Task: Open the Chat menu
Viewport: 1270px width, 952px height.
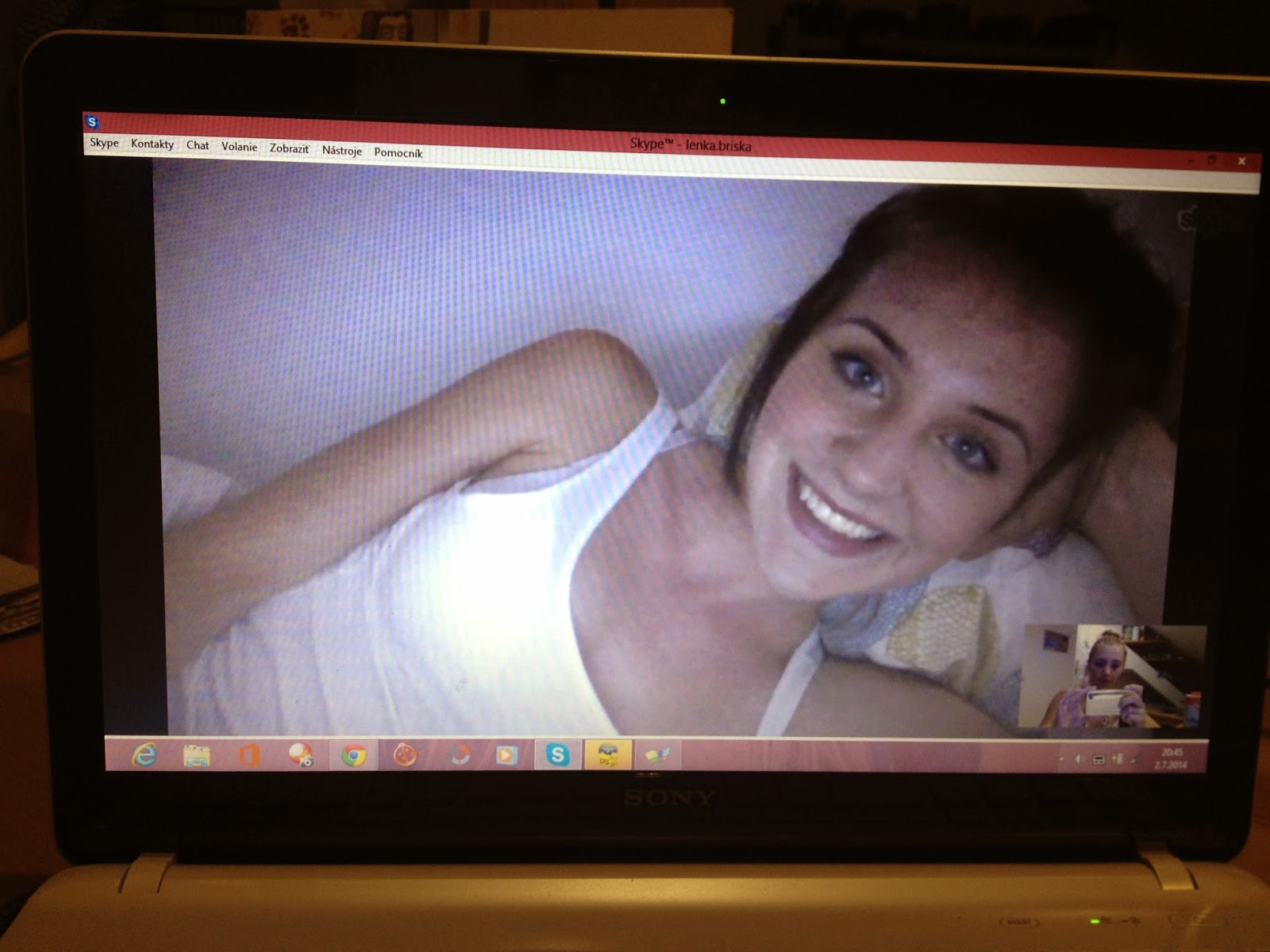Action: pos(198,145)
